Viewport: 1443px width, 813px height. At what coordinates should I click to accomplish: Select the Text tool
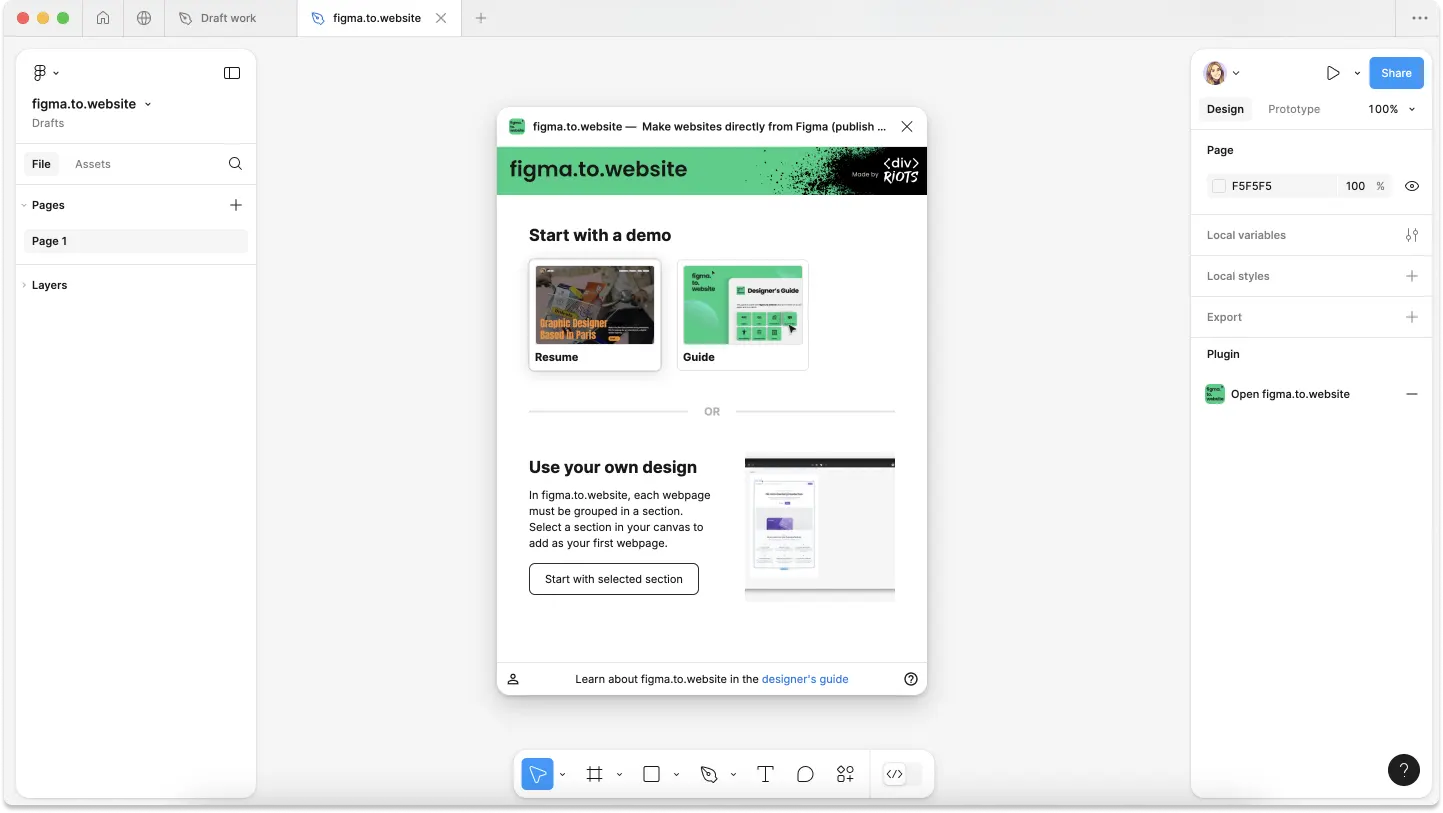click(x=765, y=774)
